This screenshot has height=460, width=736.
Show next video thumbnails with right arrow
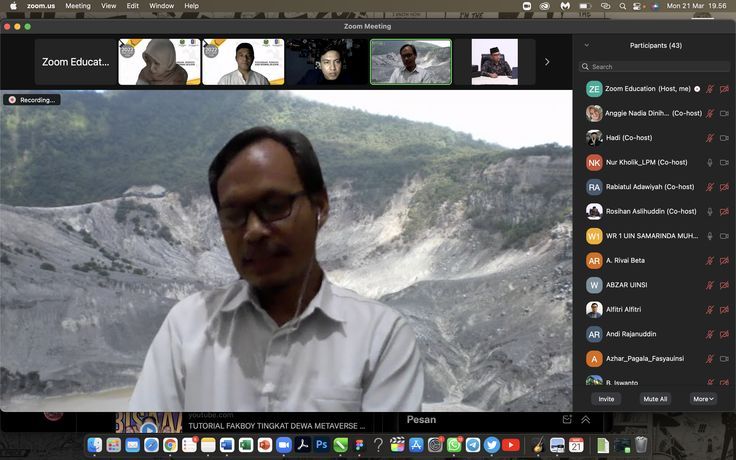547,61
